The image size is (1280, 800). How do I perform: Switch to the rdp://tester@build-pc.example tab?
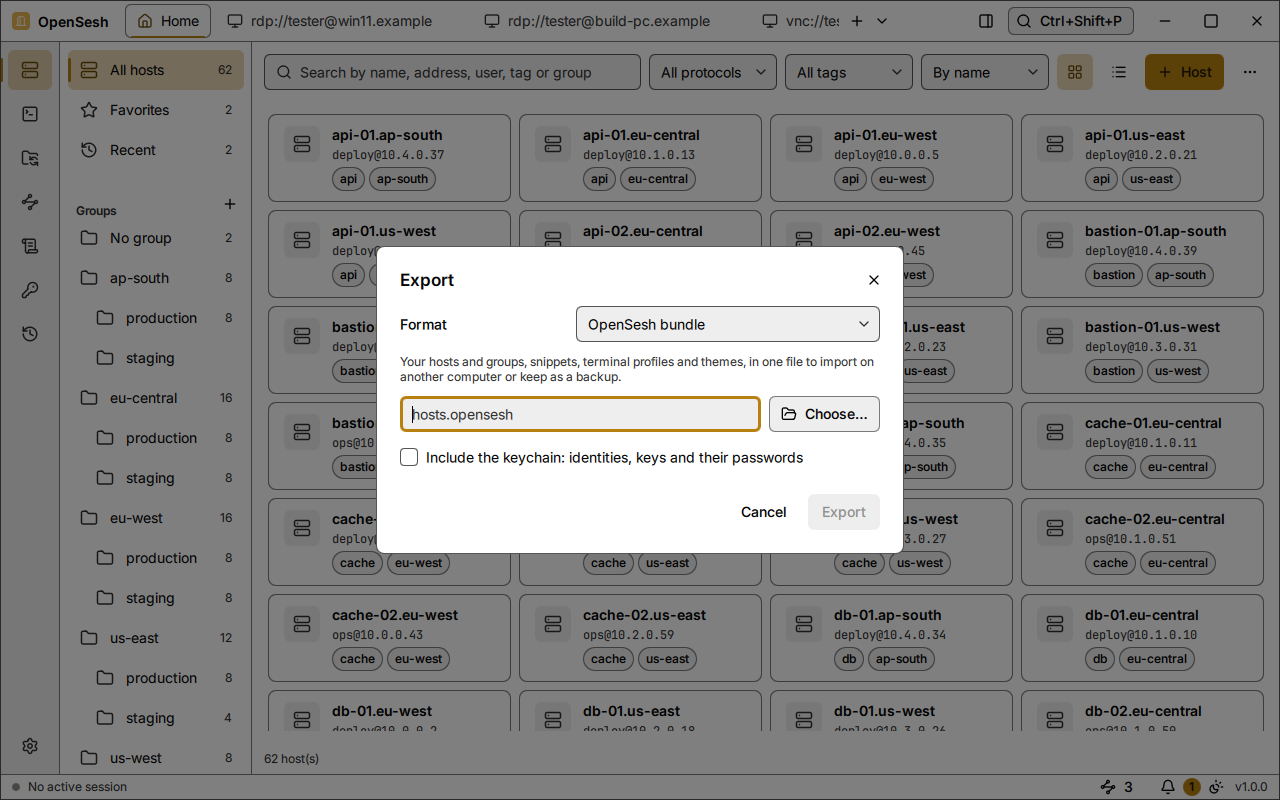pyautogui.click(x=596, y=21)
